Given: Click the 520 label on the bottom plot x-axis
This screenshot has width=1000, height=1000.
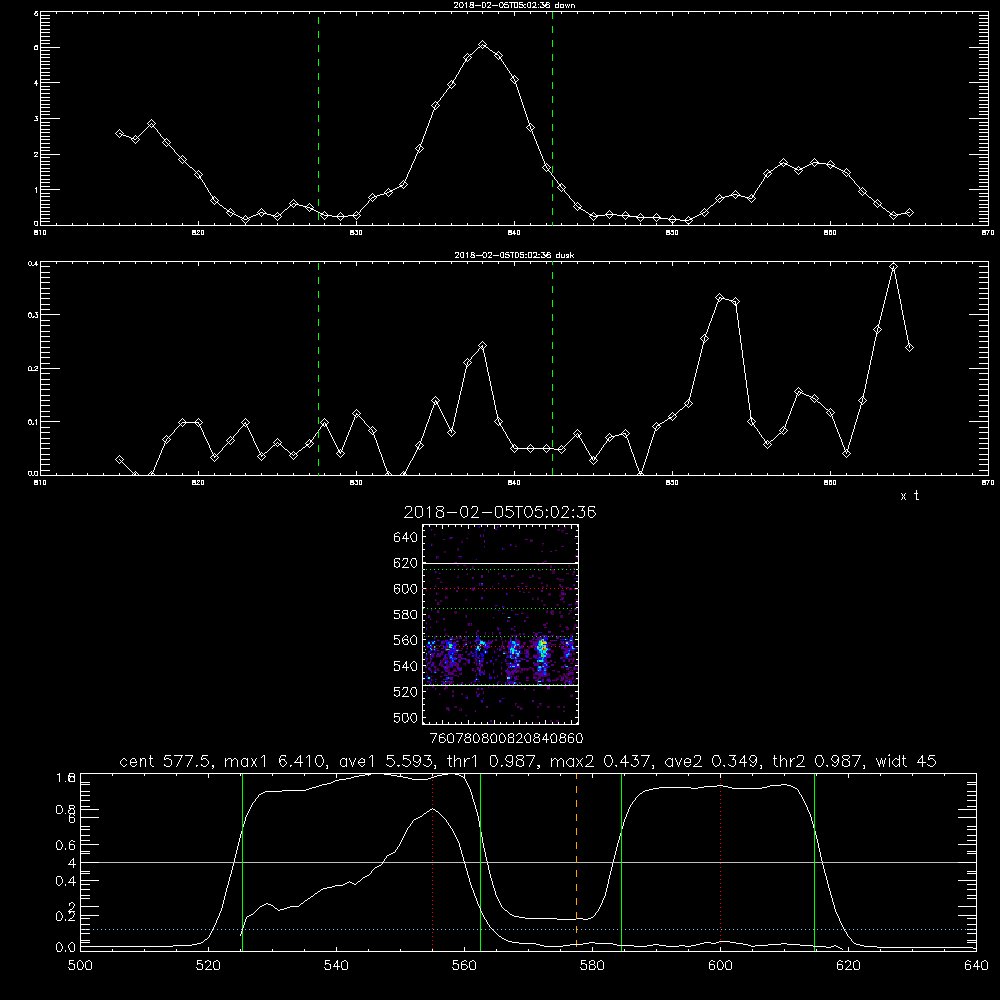Looking at the screenshot, I should pos(208,965).
